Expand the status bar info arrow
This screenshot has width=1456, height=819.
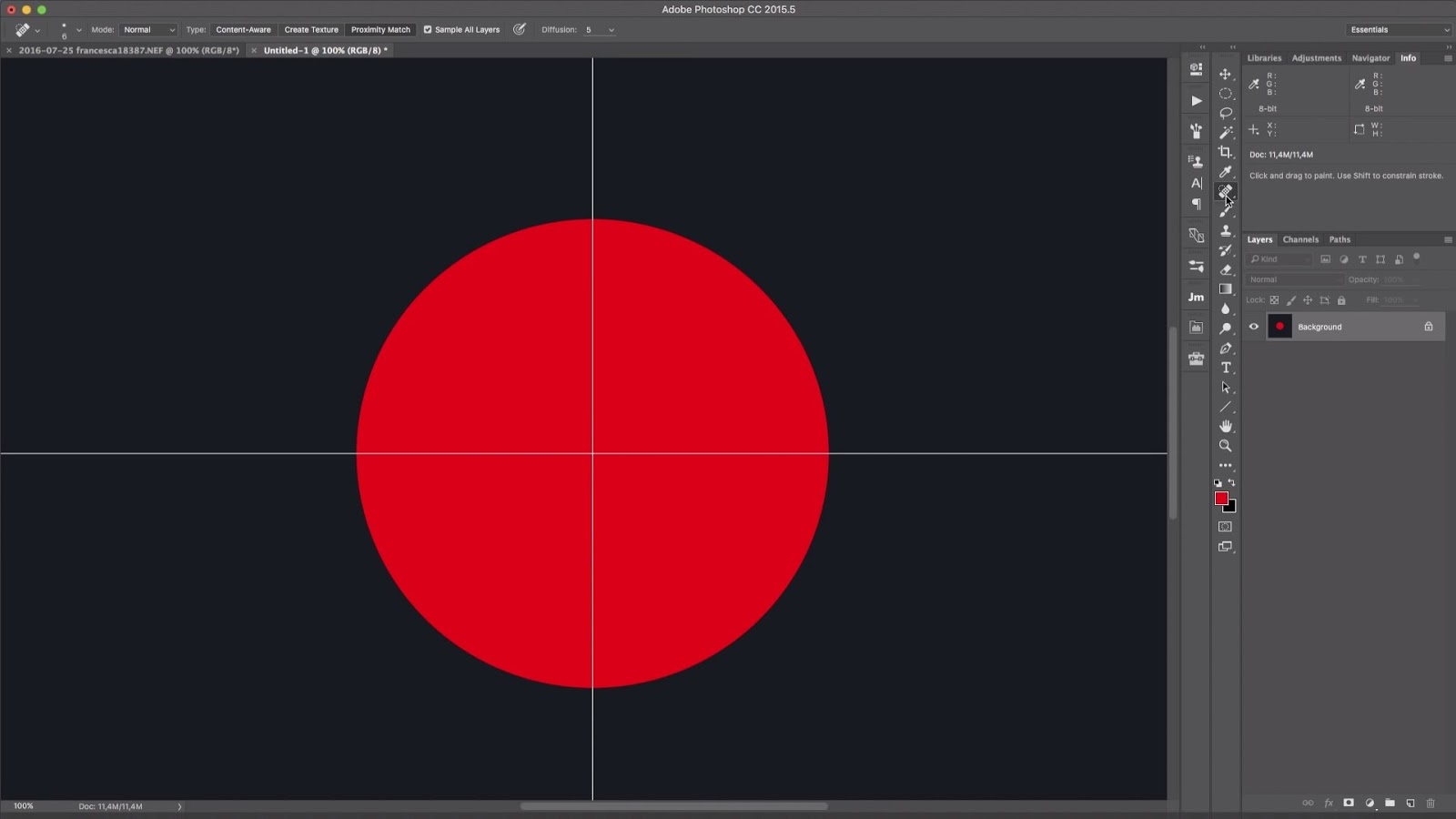point(179,806)
